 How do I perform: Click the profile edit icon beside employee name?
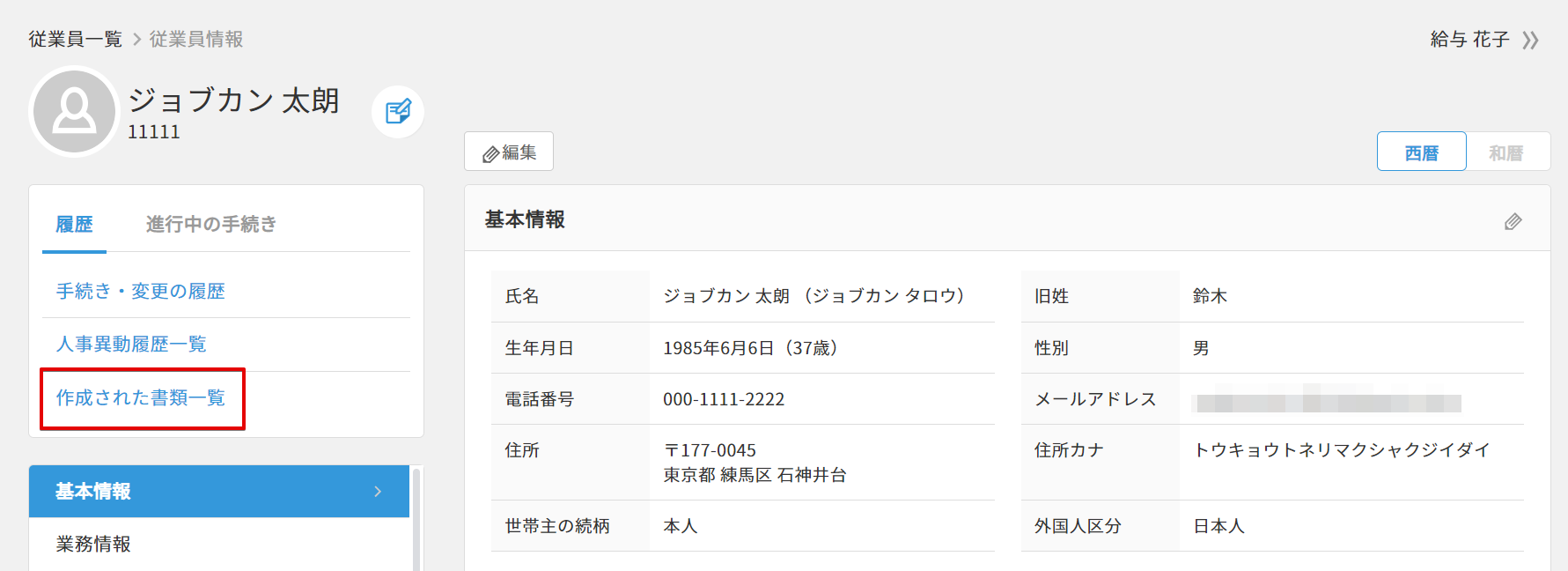[x=398, y=112]
